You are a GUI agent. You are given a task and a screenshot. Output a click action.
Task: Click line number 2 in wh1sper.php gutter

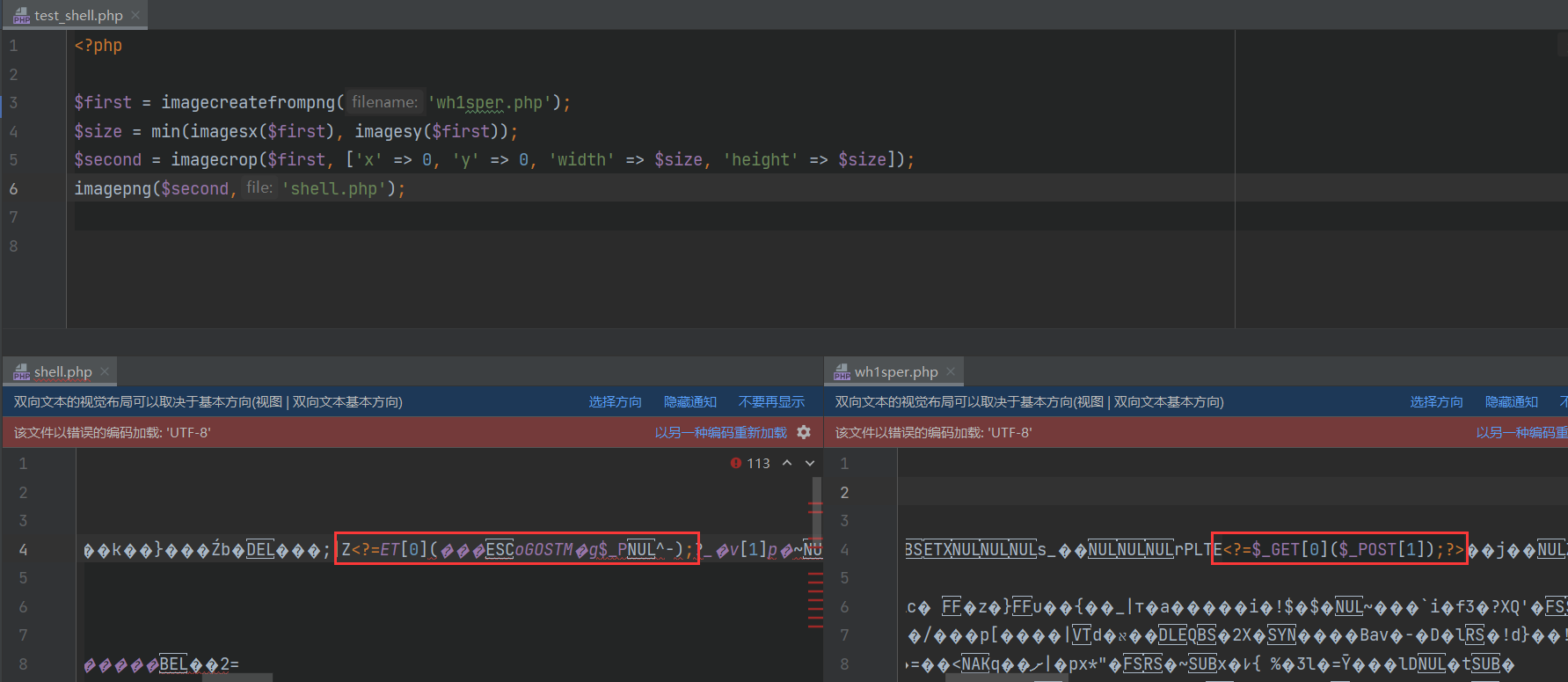tap(844, 492)
